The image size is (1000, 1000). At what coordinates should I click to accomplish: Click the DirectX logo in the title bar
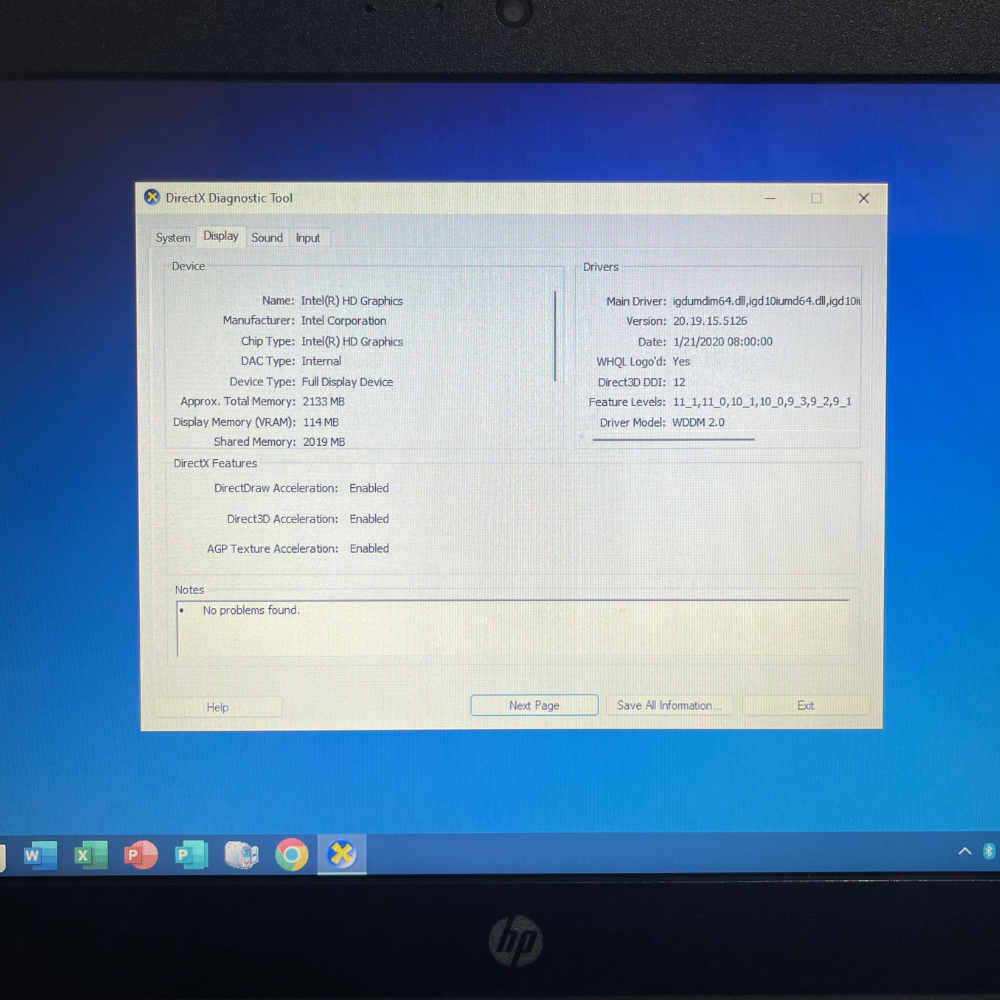point(152,198)
